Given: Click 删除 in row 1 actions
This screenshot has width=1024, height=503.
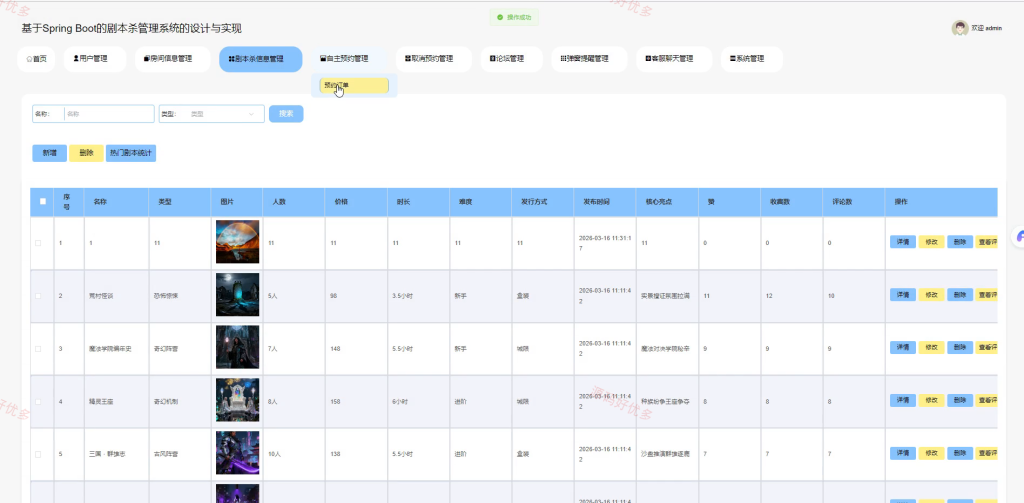Looking at the screenshot, I should click(960, 242).
